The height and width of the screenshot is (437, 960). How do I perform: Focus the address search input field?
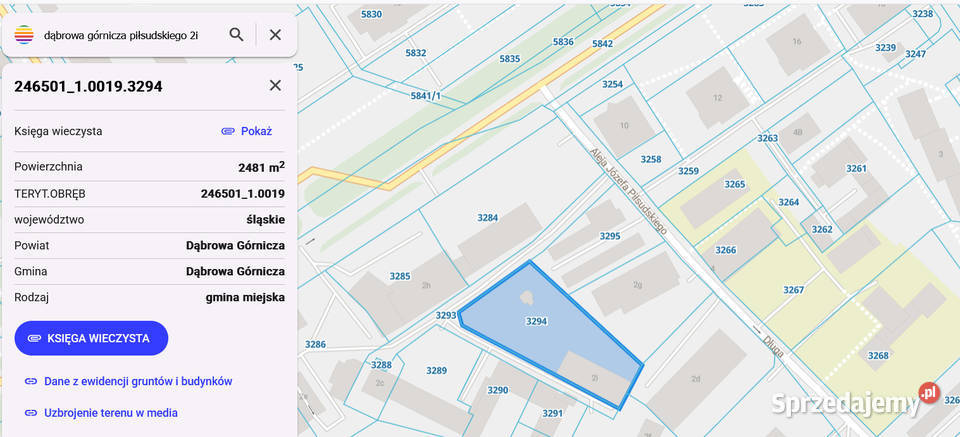coord(120,35)
